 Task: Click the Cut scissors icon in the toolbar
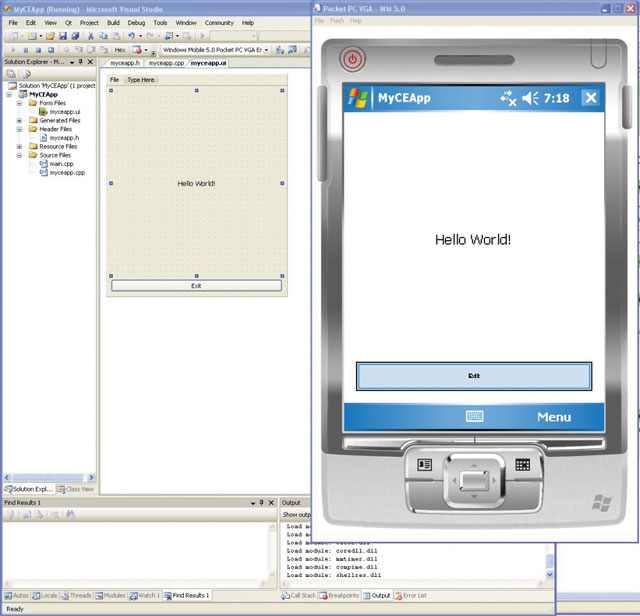coord(90,35)
